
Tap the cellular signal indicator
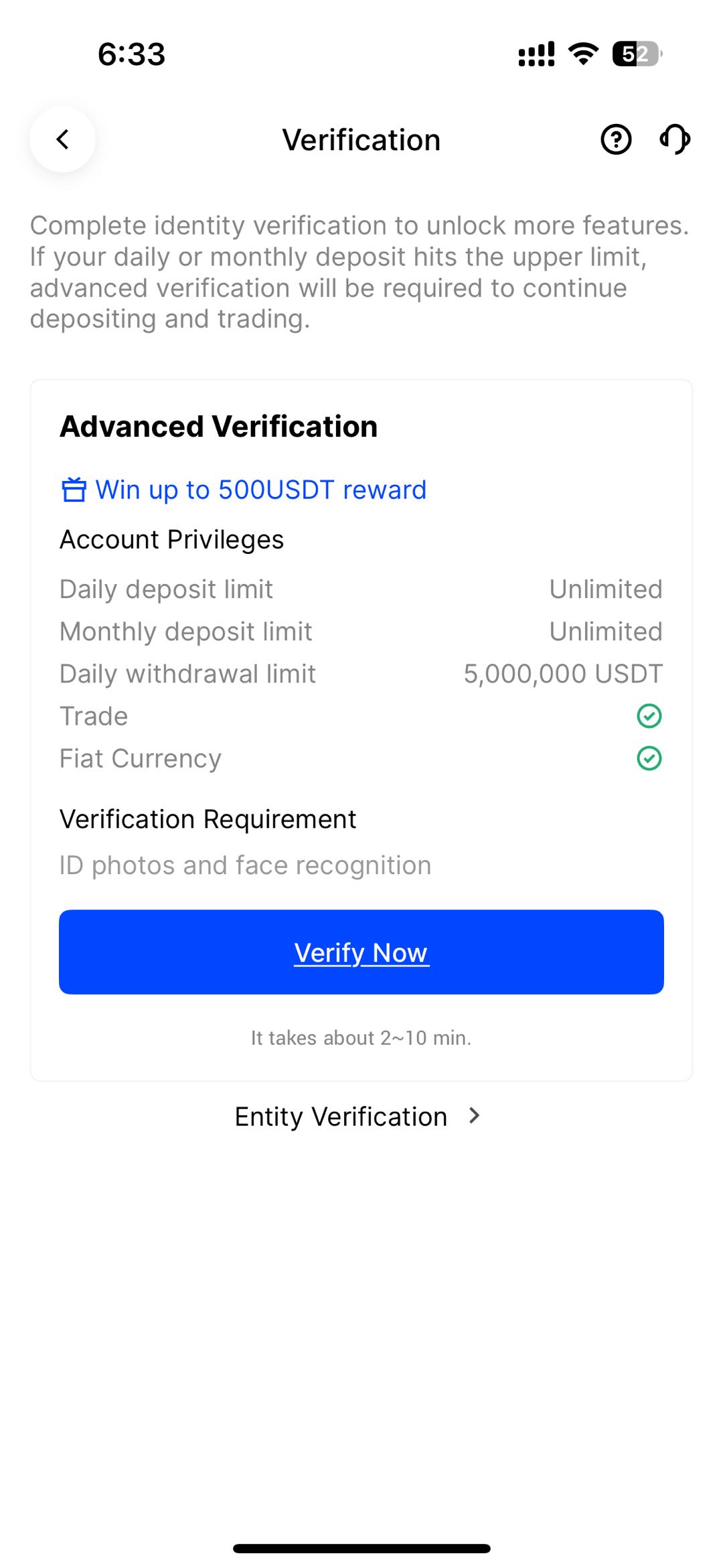(536, 54)
